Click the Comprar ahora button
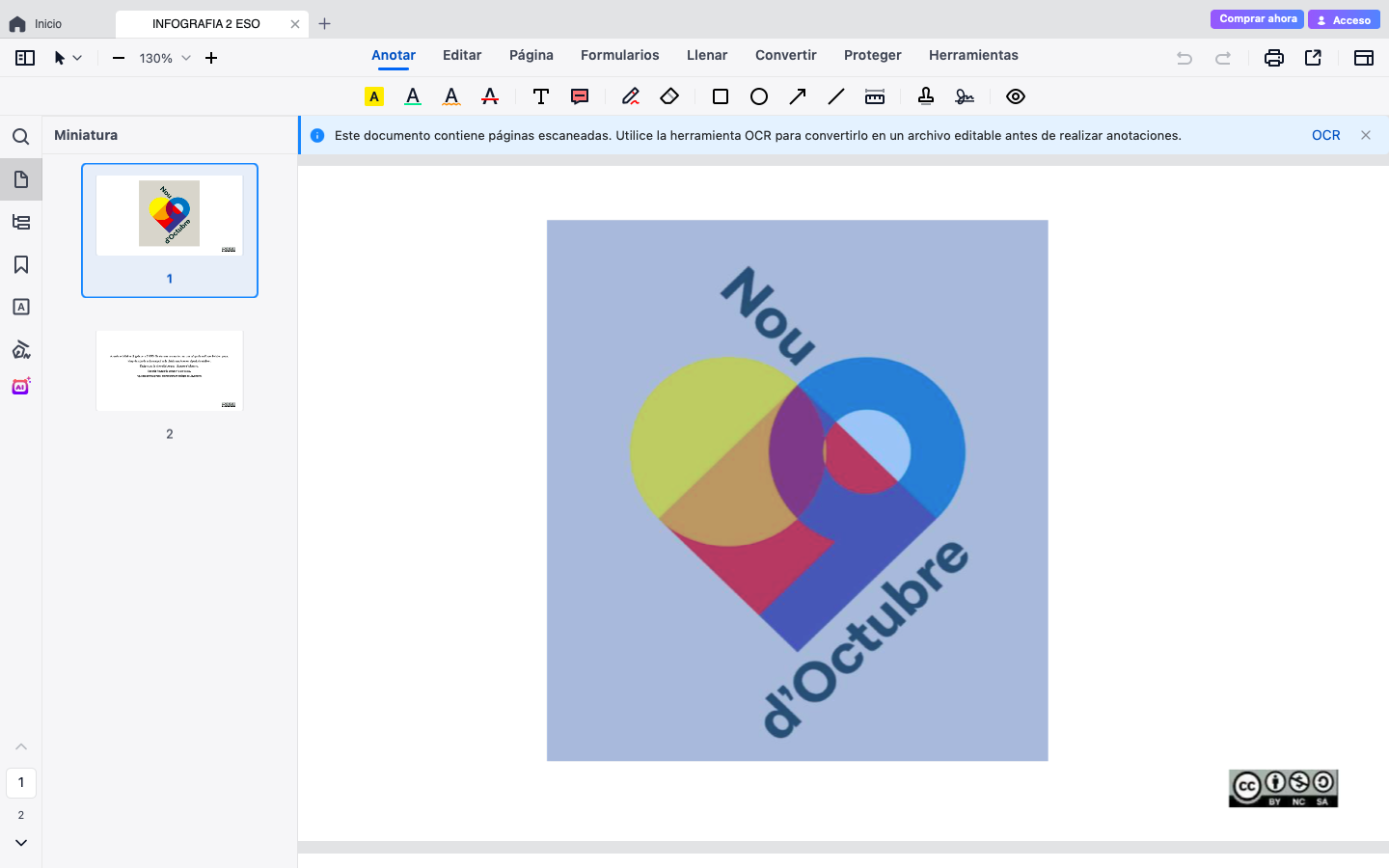 [1257, 19]
